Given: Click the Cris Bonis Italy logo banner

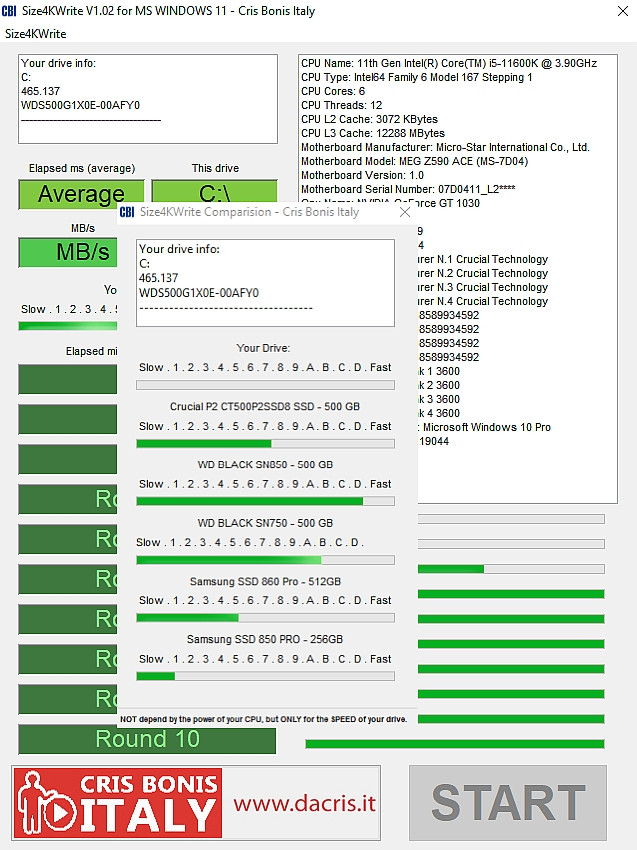Looking at the screenshot, I should coord(118,803).
